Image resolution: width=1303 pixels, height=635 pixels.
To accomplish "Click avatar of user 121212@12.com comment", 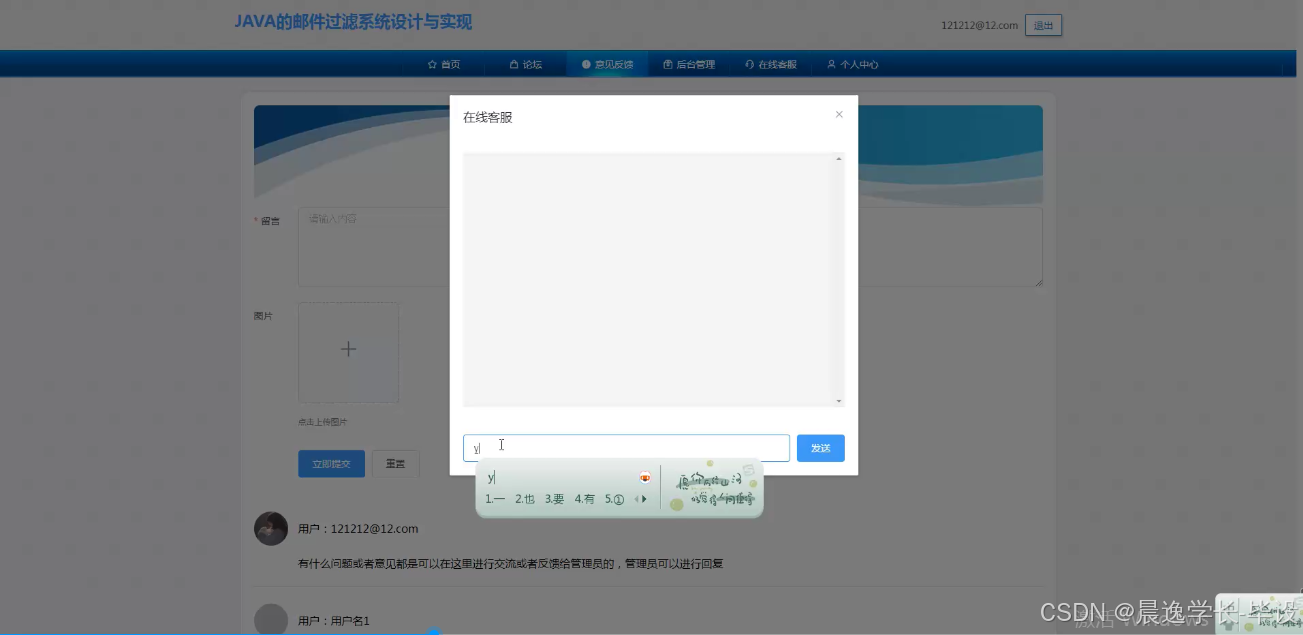I will coord(271,528).
